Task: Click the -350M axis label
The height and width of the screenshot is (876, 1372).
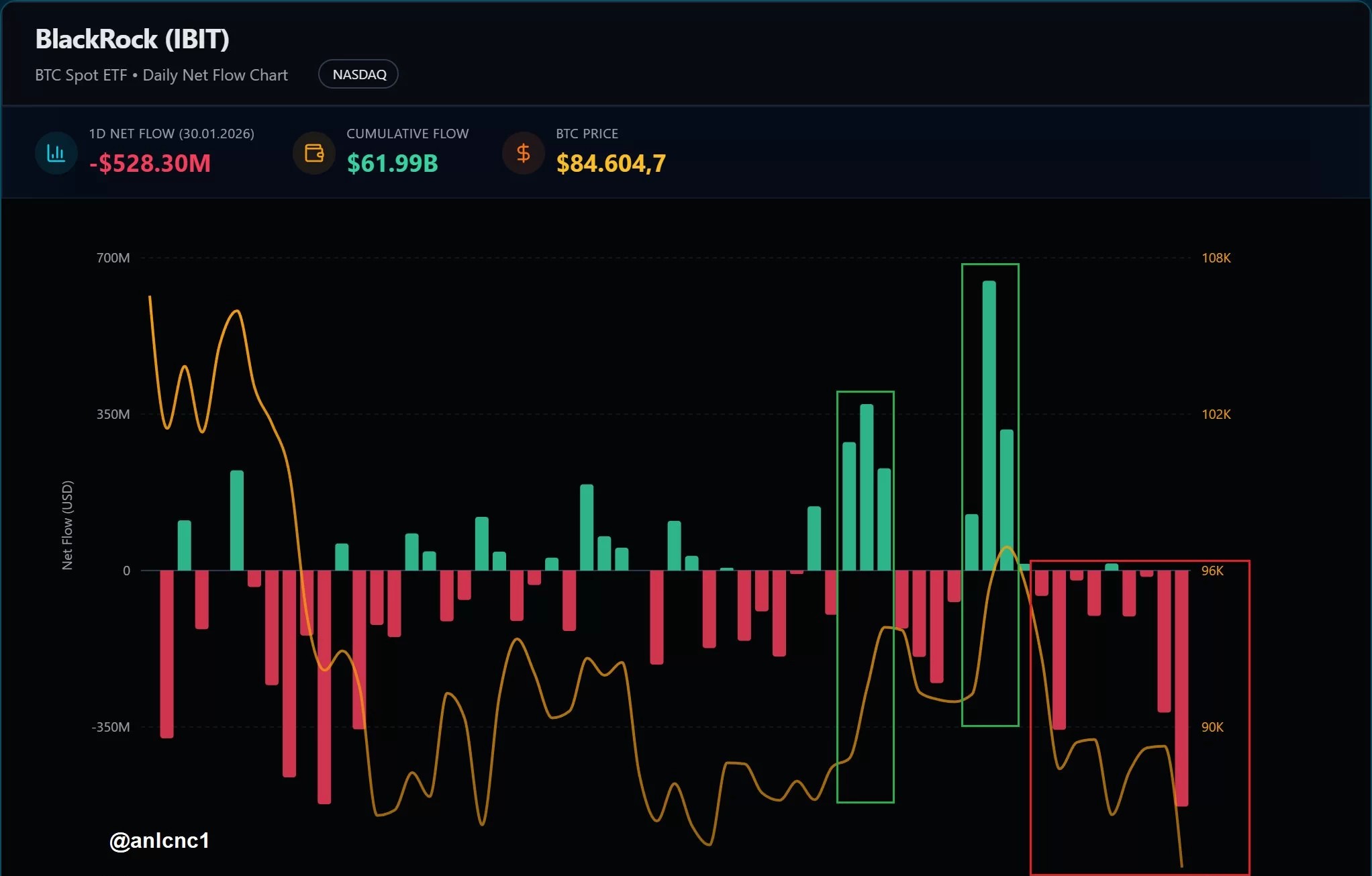Action: 111,727
